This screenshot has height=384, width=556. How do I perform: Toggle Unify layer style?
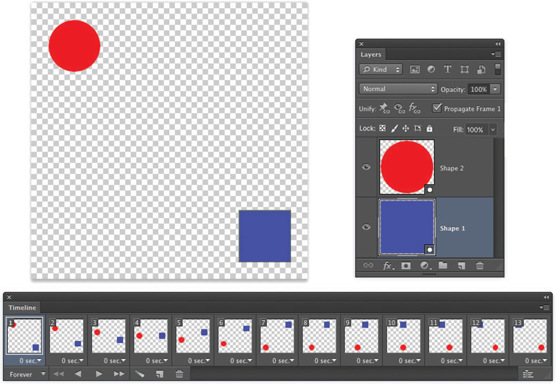click(x=414, y=108)
